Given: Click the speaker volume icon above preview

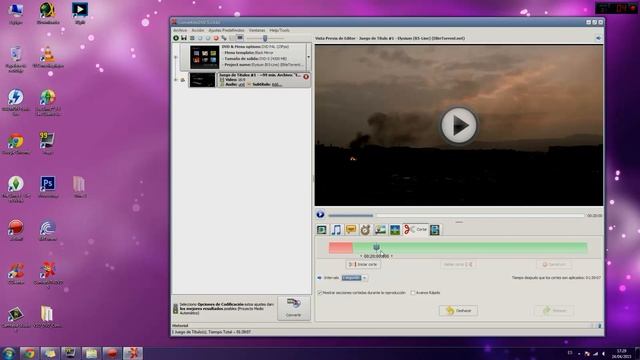Looking at the screenshot, I should (598, 38).
